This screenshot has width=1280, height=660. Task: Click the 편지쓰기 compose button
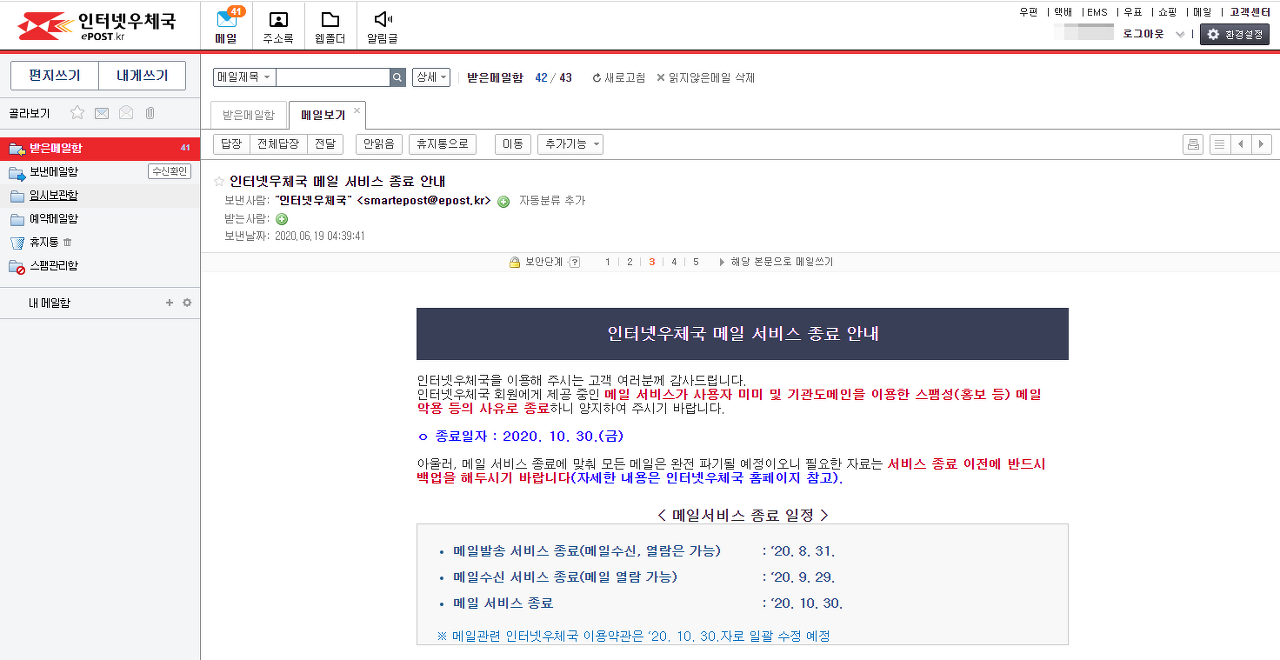point(54,76)
